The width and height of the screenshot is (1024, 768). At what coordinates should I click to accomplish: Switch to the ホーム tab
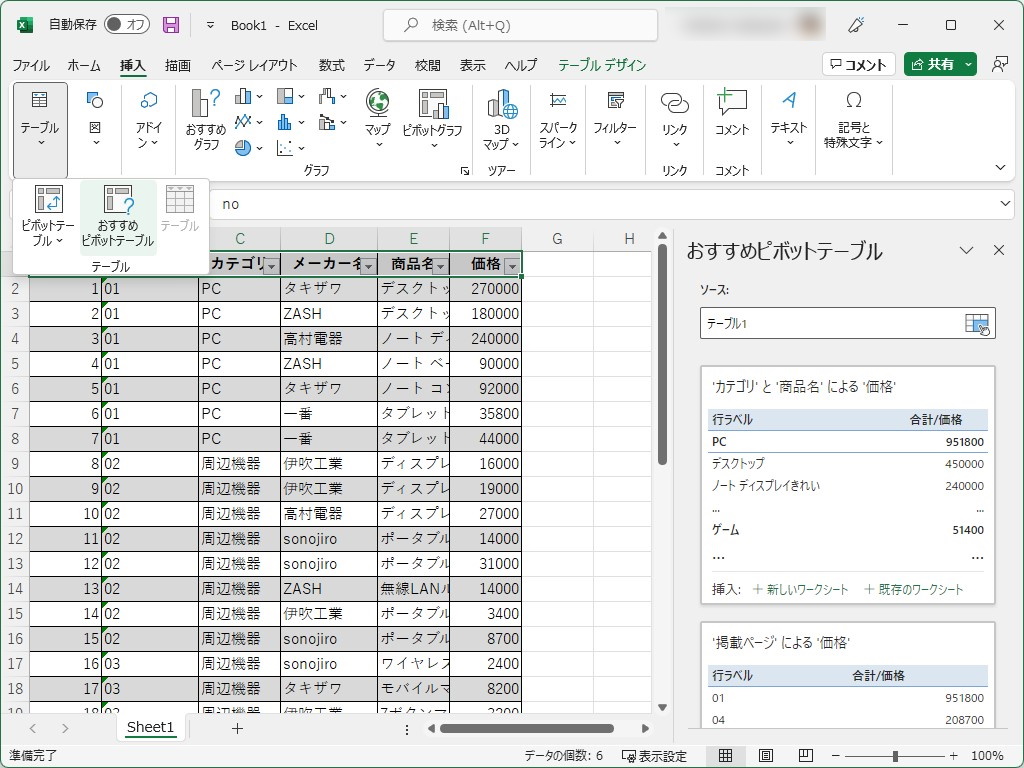84,65
